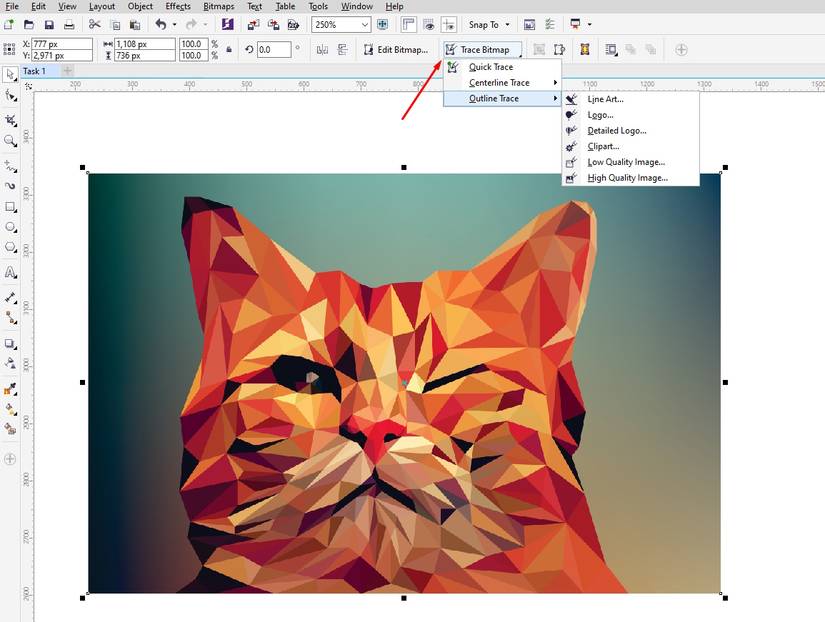Select the Zoom tool
This screenshot has height=622, width=825.
(11, 141)
